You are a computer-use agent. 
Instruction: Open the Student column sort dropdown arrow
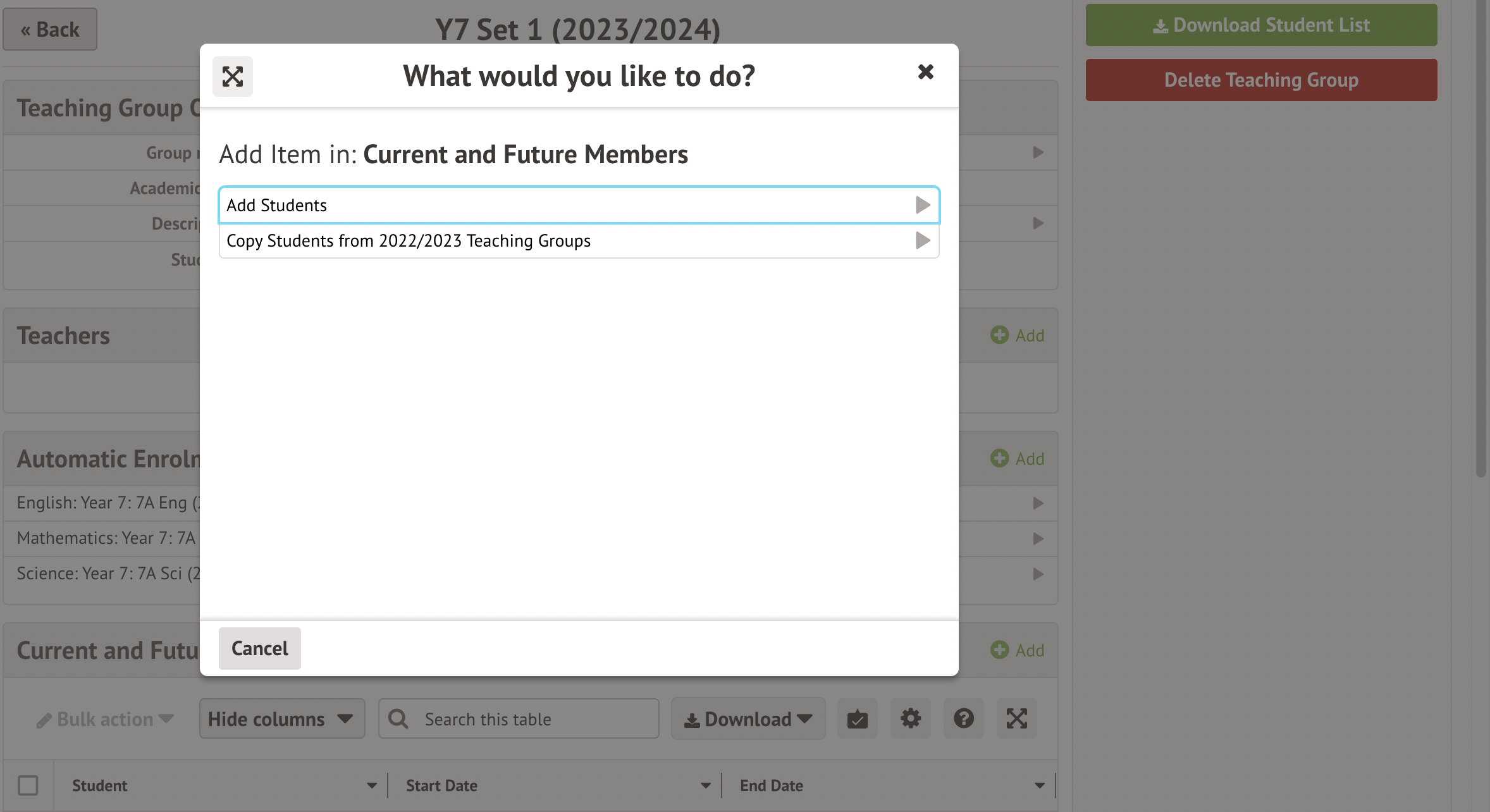372,785
